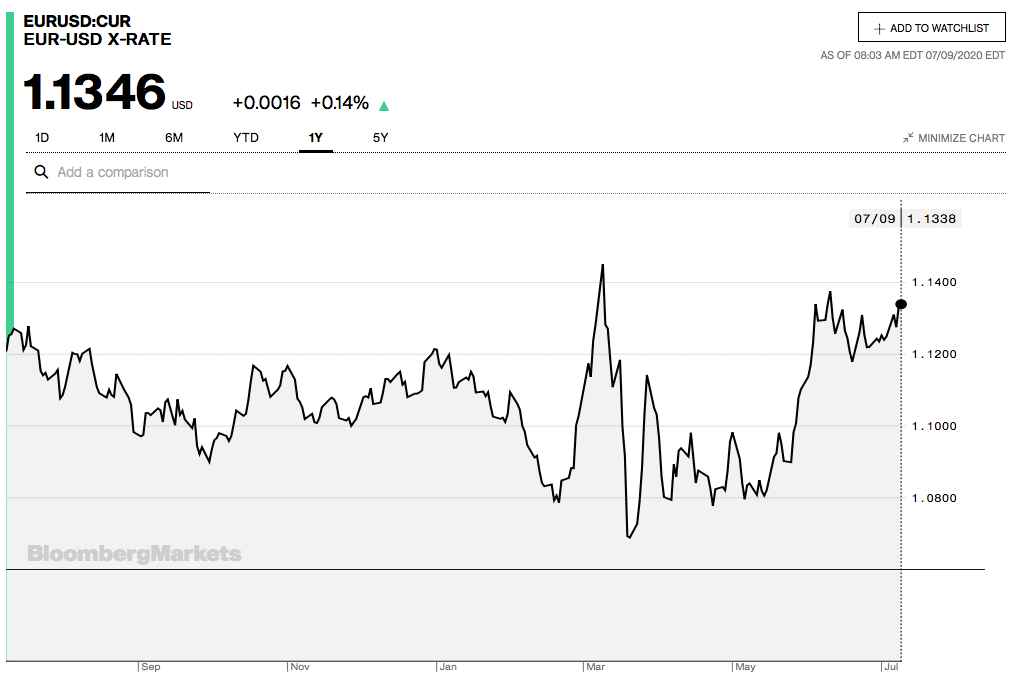
Task: Click the Sep x-axis label
Action: point(151,667)
